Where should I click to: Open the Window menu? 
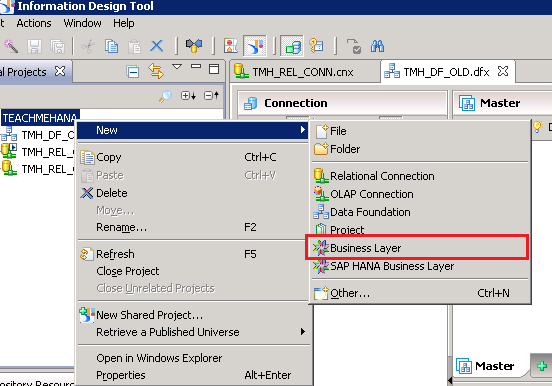82,23
